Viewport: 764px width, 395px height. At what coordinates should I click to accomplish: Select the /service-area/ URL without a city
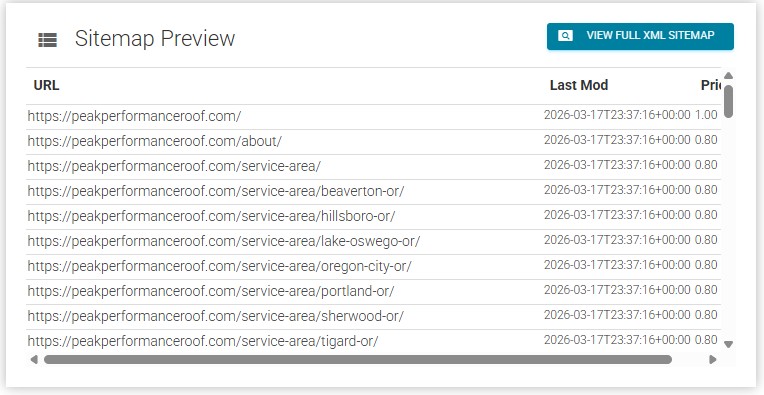(174, 166)
